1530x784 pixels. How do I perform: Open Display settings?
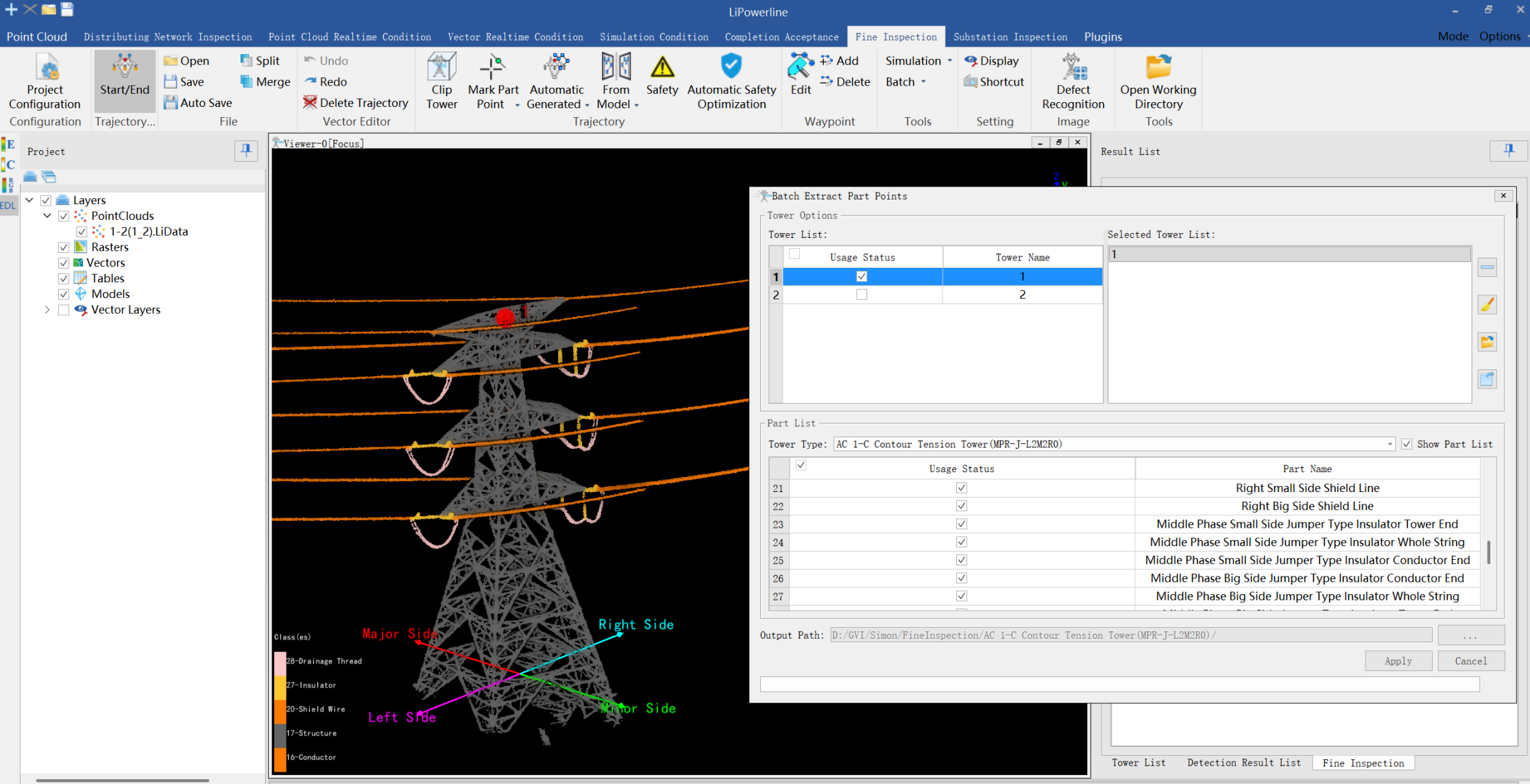[992, 61]
